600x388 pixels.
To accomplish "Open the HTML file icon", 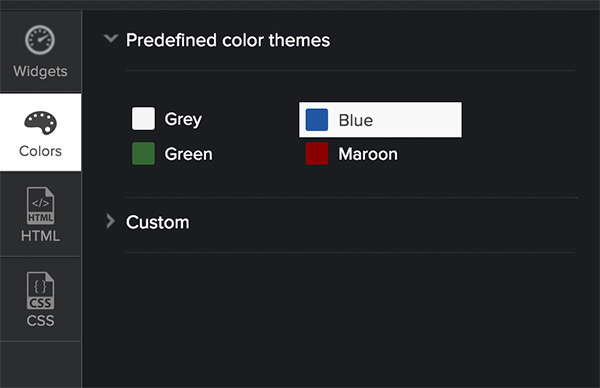I will (x=40, y=205).
